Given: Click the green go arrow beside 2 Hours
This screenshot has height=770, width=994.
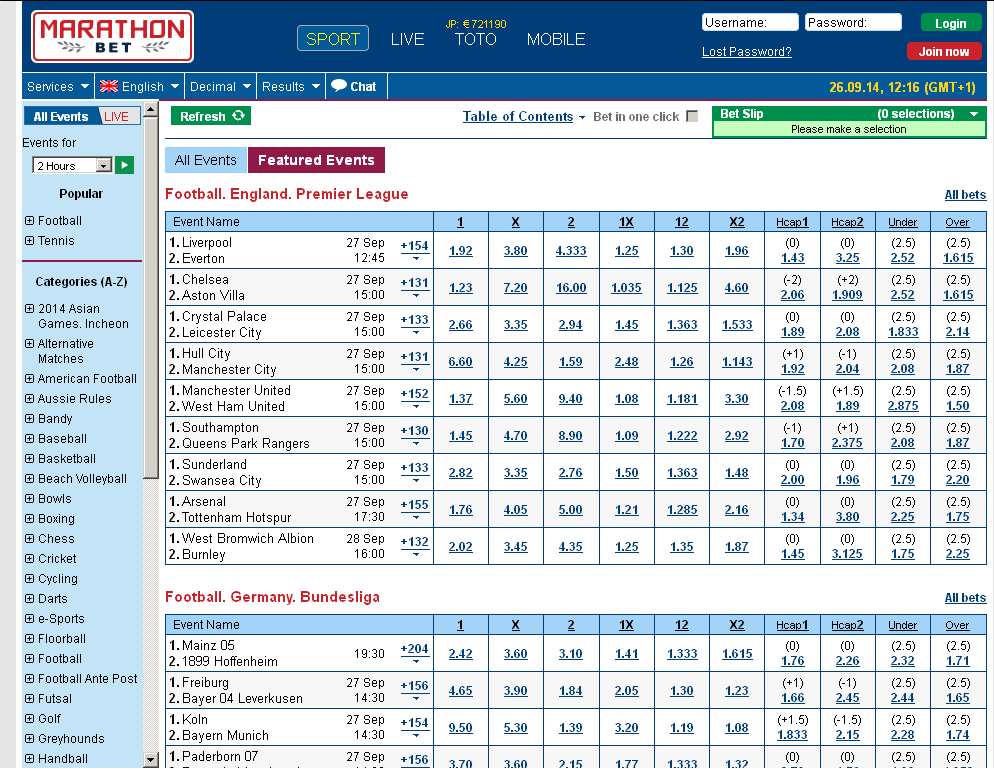Looking at the screenshot, I should click(124, 165).
